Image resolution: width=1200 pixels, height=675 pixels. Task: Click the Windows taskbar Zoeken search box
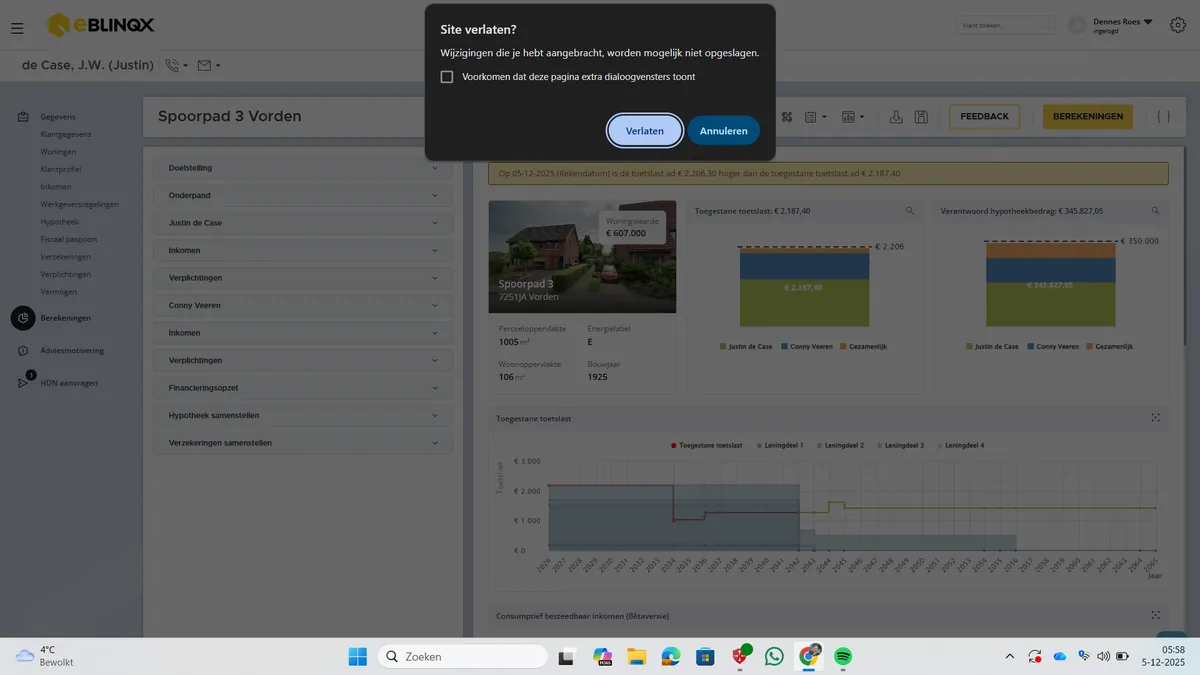[x=463, y=657]
